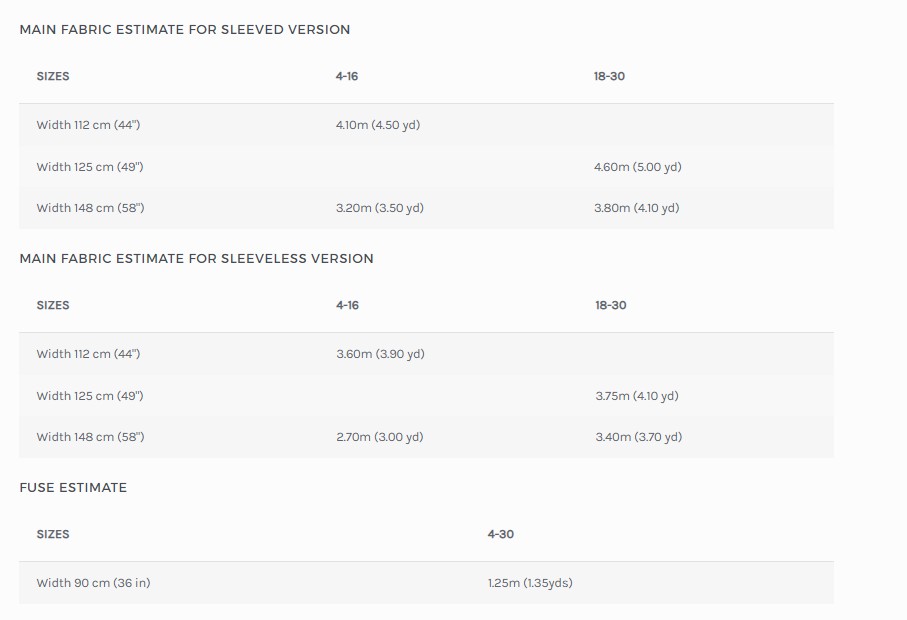Select the 3.60m (3.90 yd) sleeveless cell
This screenshot has width=907, height=620.
[380, 354]
